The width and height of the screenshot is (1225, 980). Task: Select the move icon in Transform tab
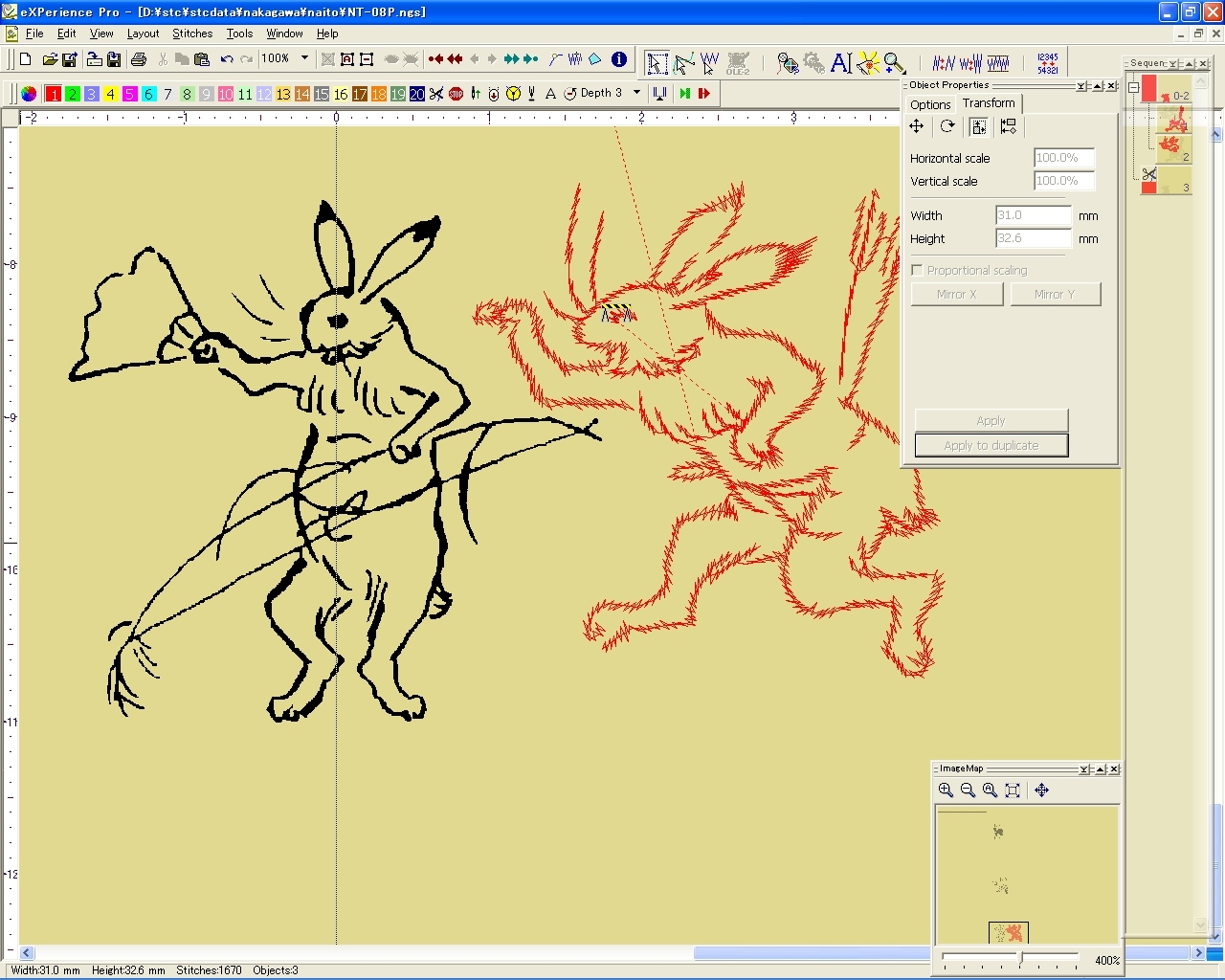[x=917, y=126]
